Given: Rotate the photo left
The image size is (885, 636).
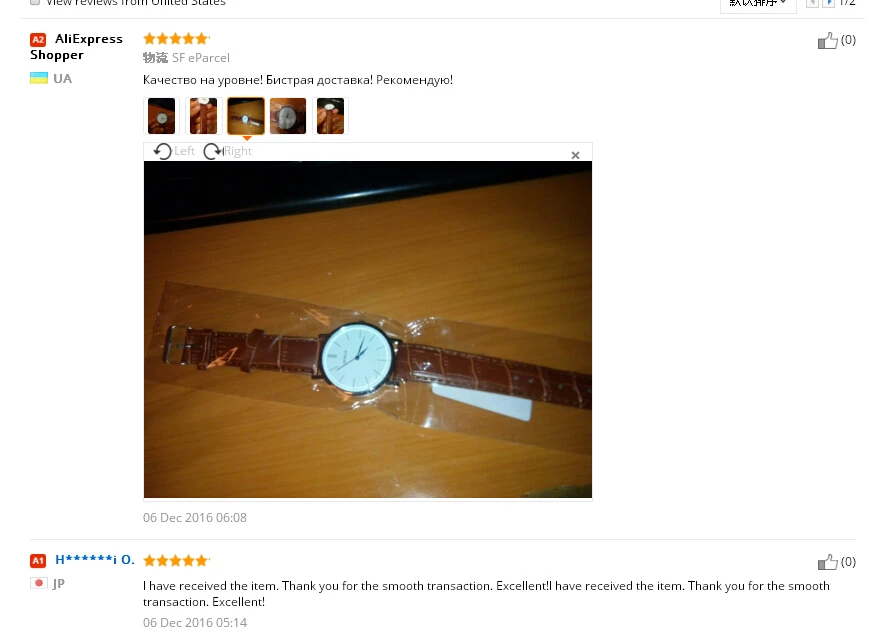Looking at the screenshot, I should coord(174,151).
